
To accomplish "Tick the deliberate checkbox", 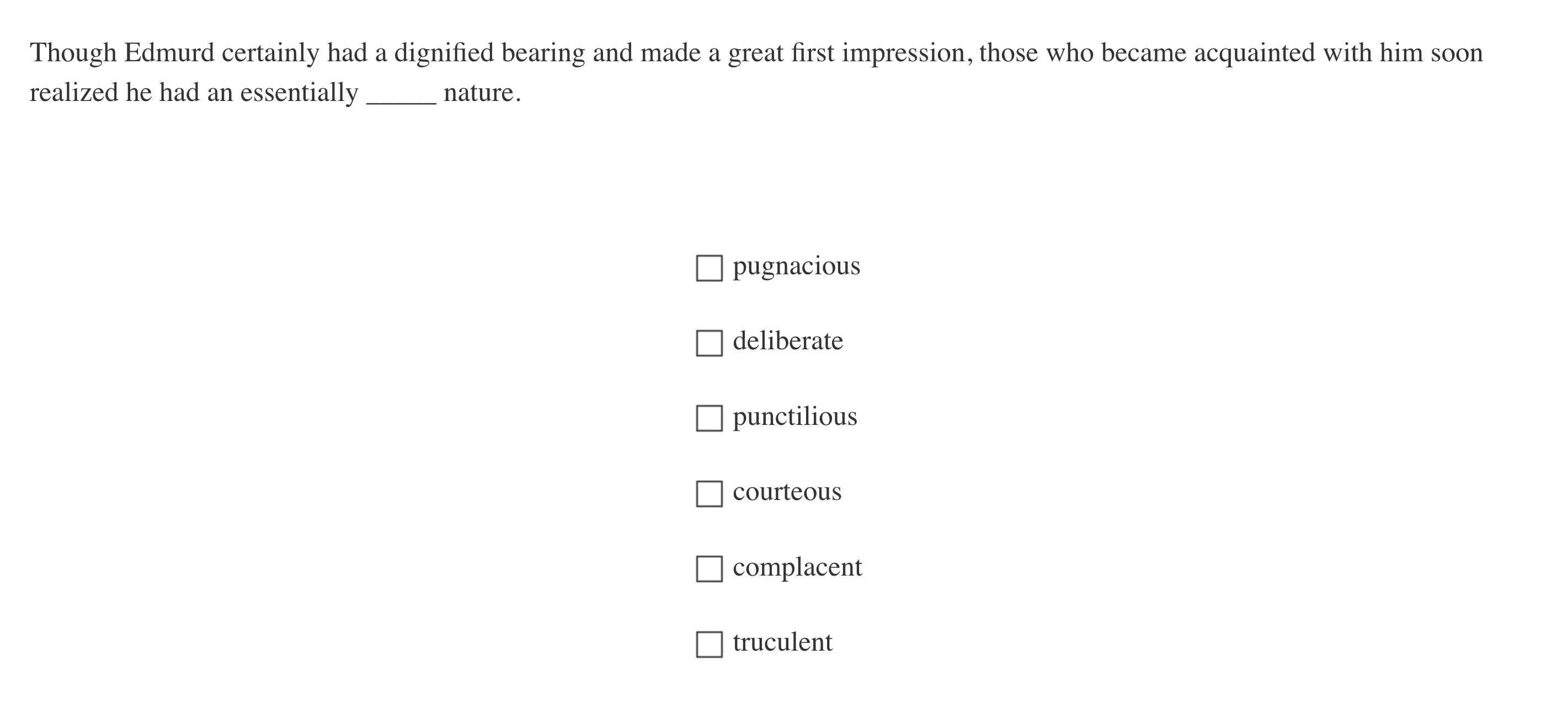I will point(709,343).
